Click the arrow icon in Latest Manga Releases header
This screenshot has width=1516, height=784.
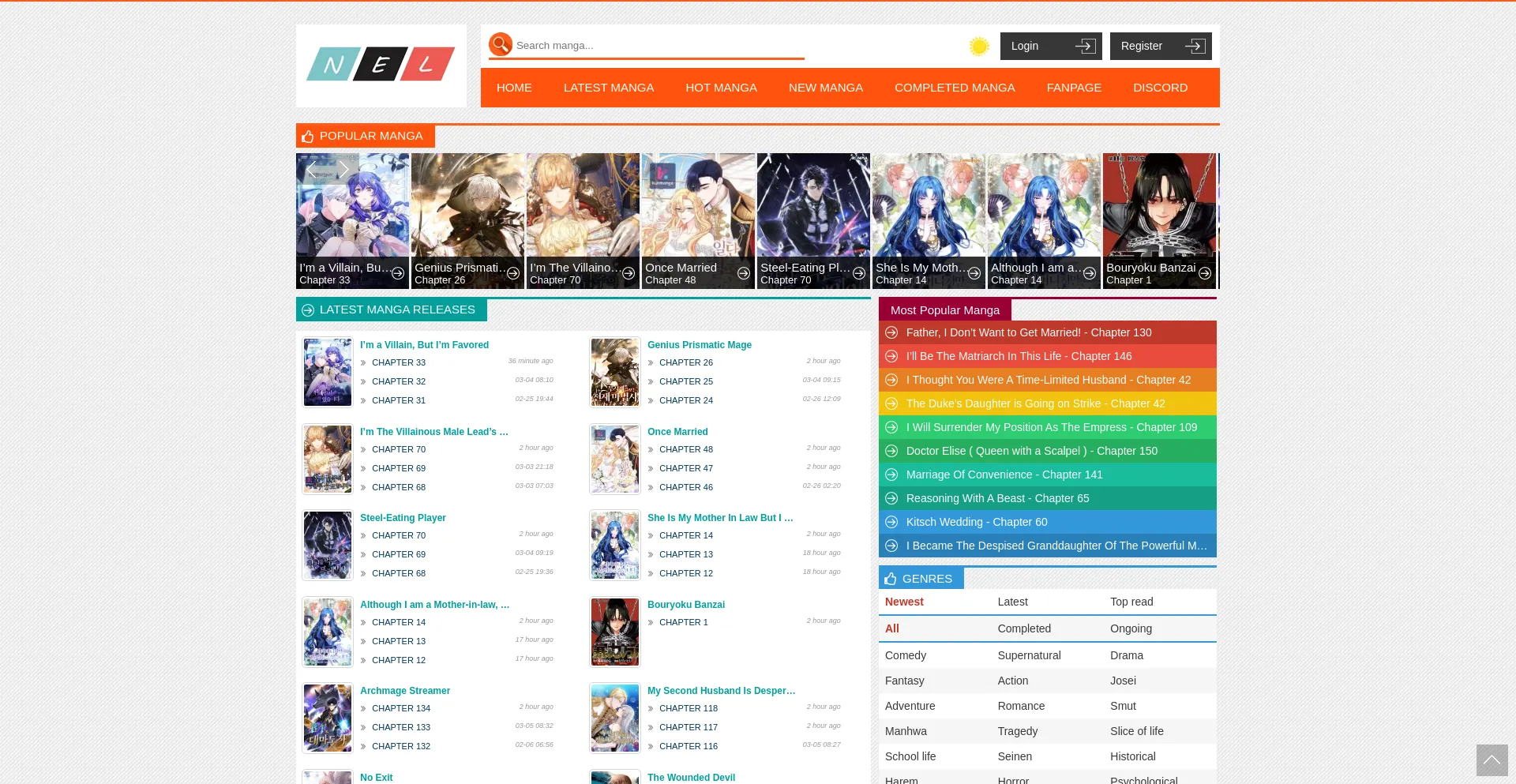tap(308, 310)
